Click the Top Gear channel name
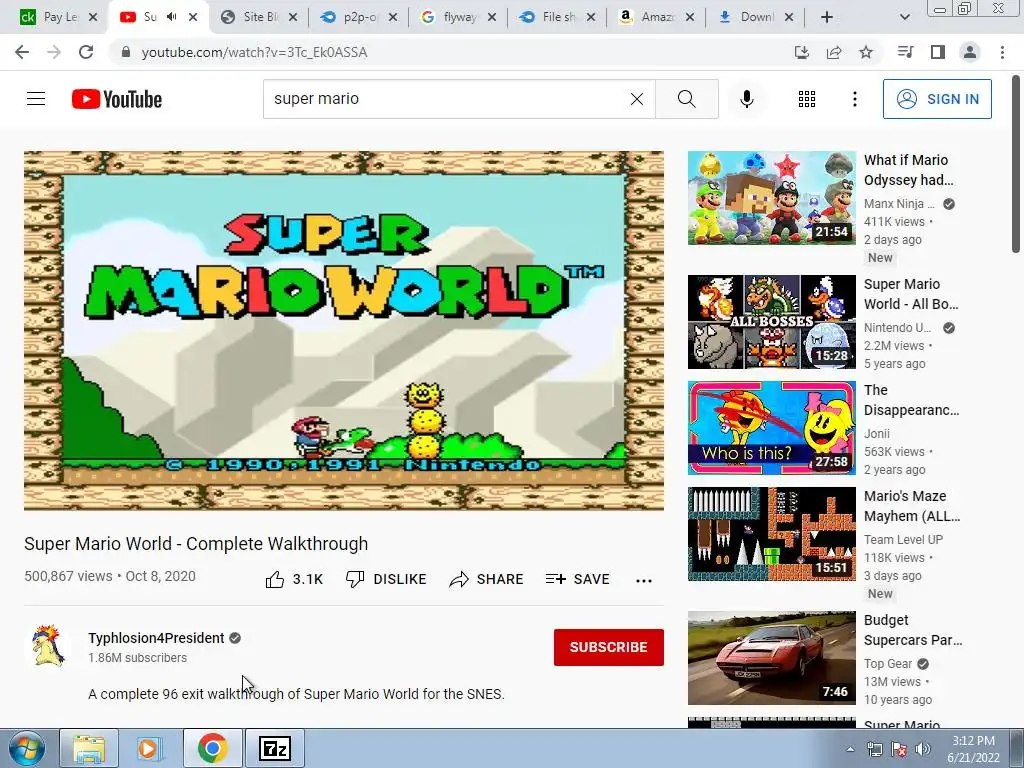The width and height of the screenshot is (1024, 768). click(x=888, y=664)
